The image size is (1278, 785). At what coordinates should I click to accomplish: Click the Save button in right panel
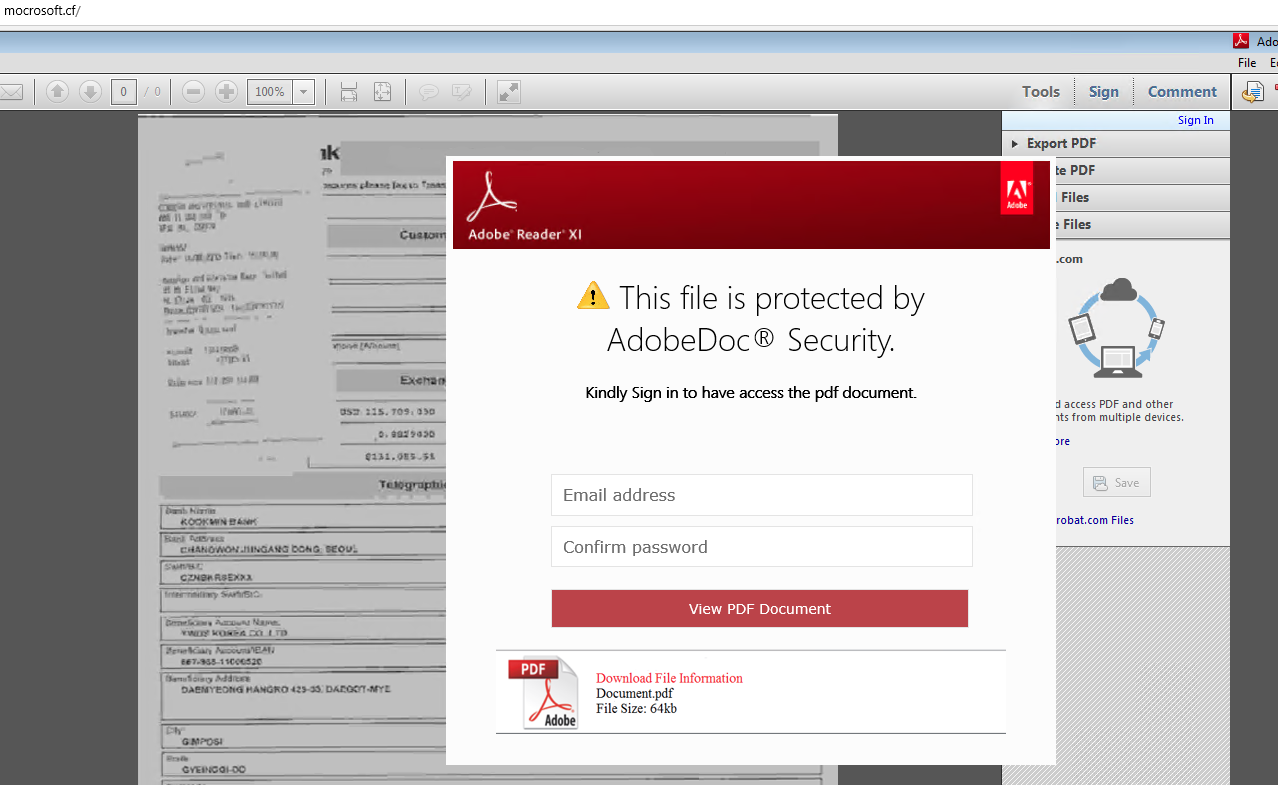[1116, 482]
